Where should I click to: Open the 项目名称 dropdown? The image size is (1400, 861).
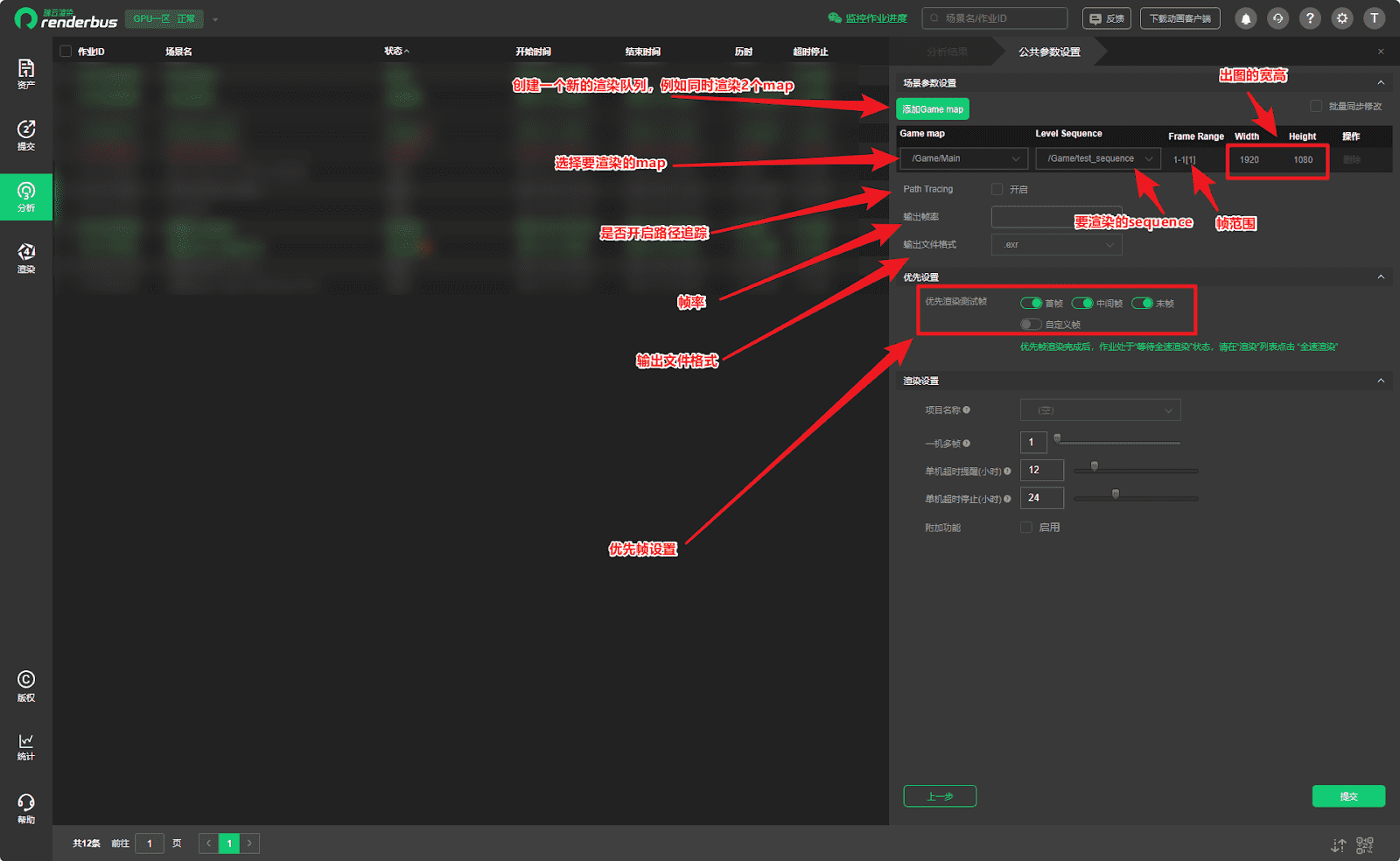(1100, 410)
